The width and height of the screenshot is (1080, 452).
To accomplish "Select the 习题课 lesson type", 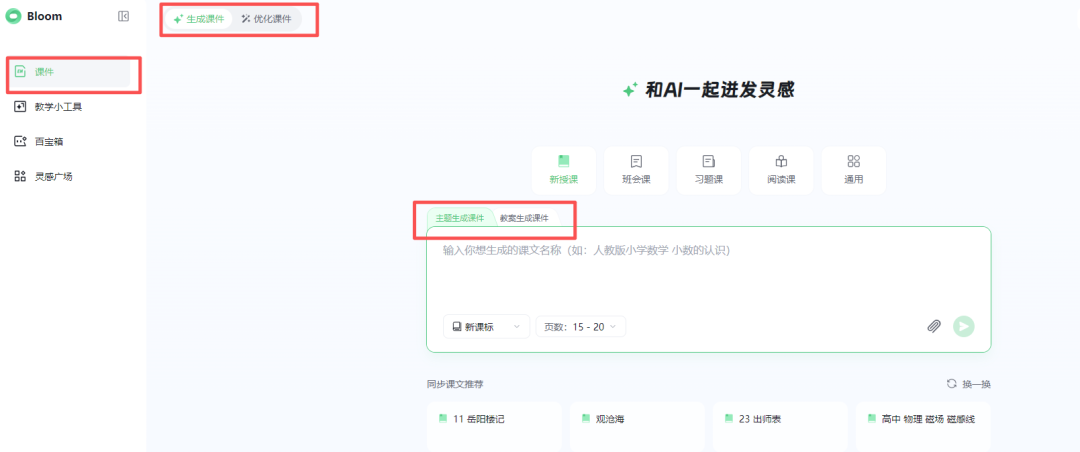I will point(709,170).
